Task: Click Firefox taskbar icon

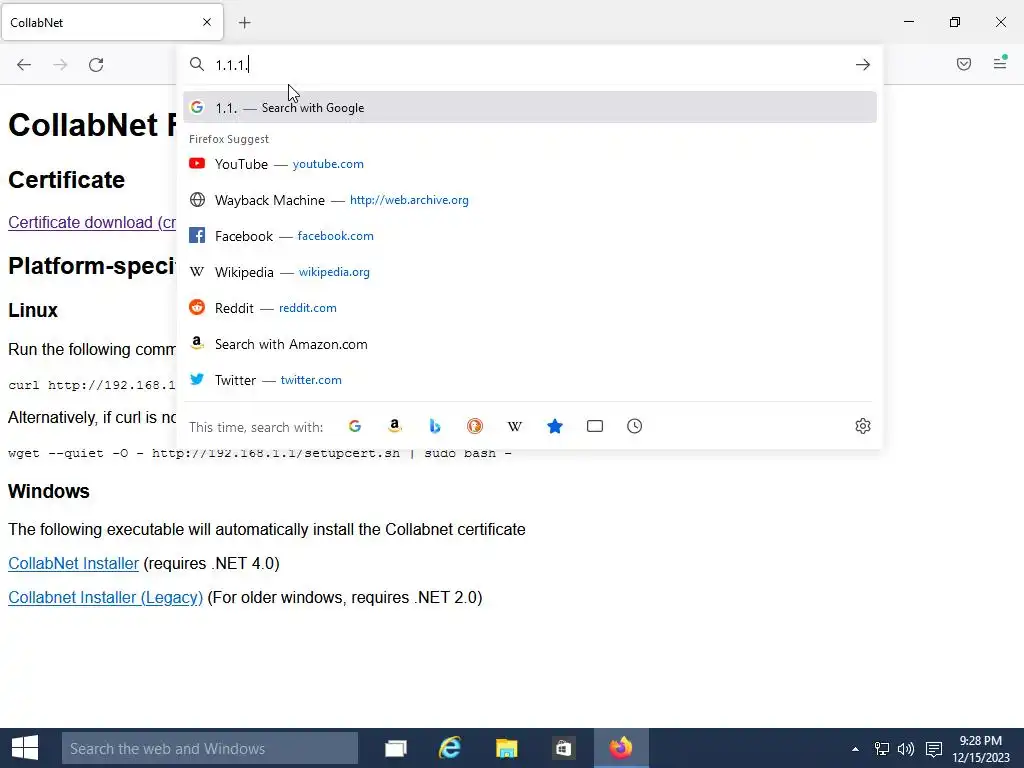Action: (621, 748)
